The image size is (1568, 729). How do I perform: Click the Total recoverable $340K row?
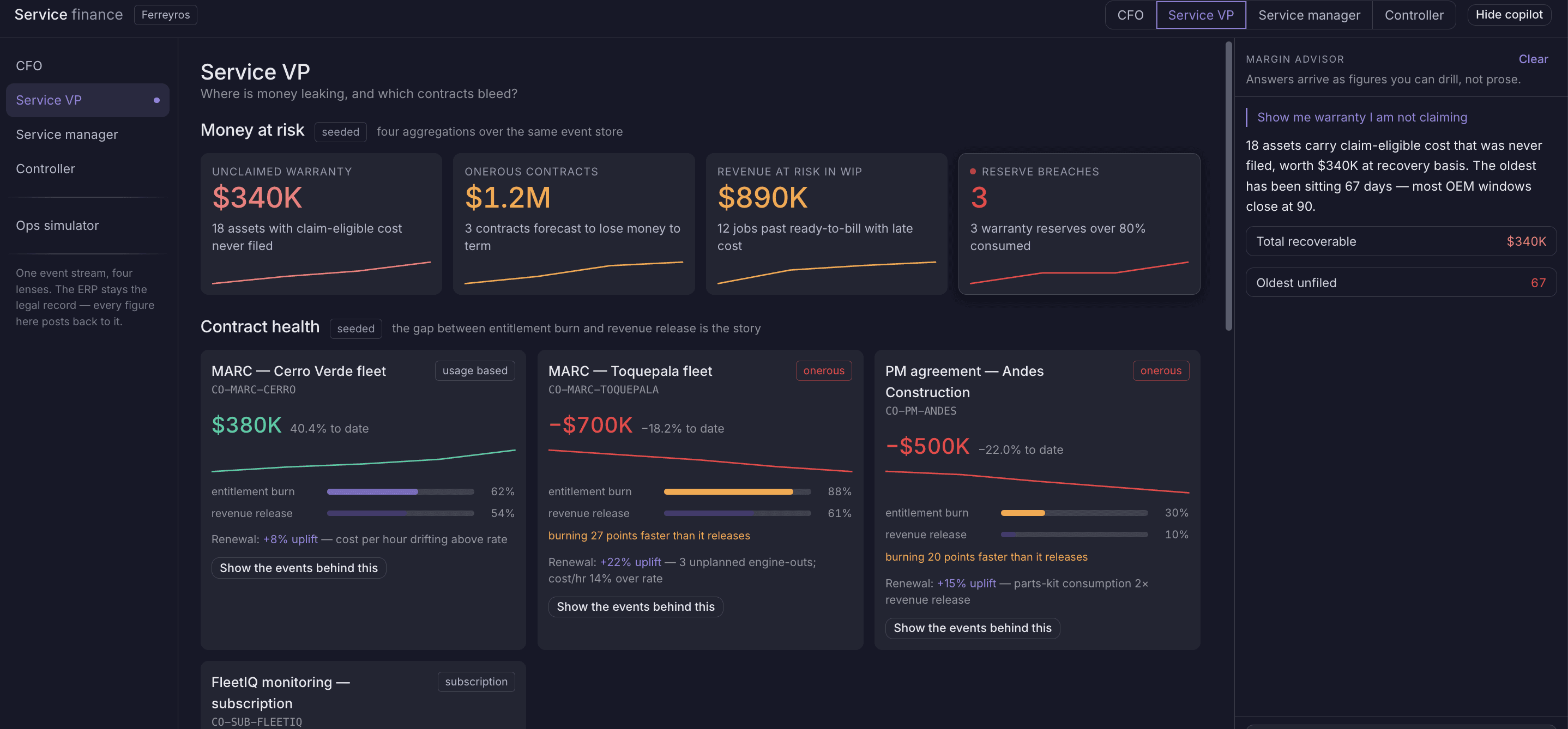click(x=1401, y=241)
